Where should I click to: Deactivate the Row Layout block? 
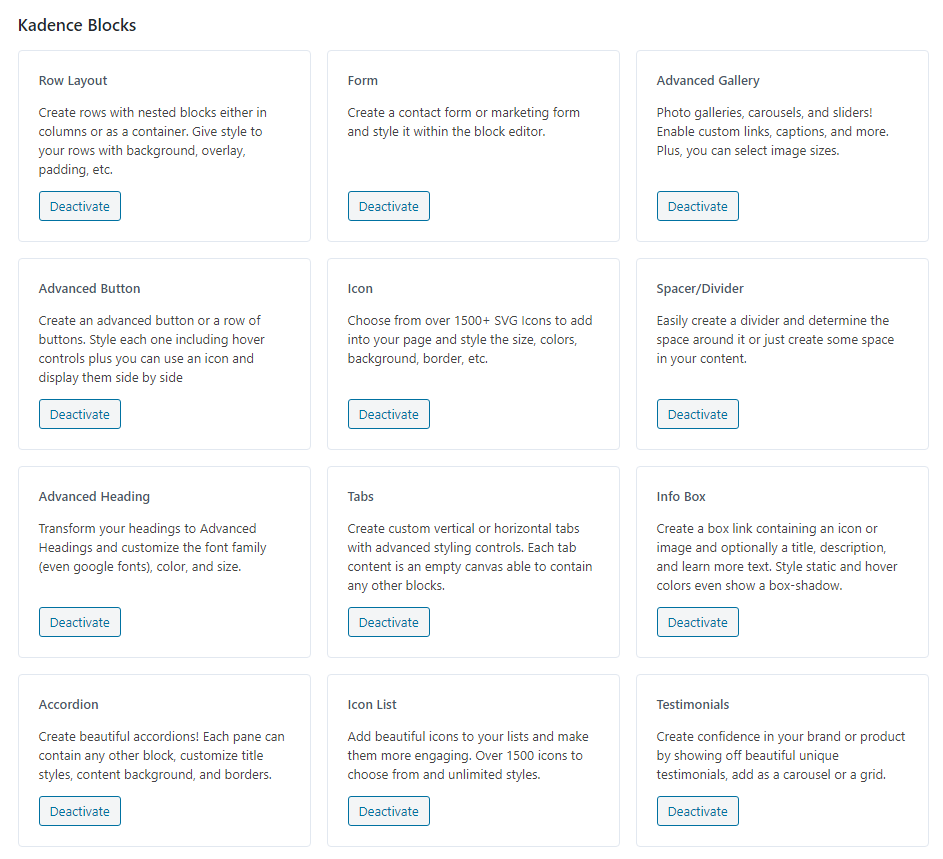80,207
